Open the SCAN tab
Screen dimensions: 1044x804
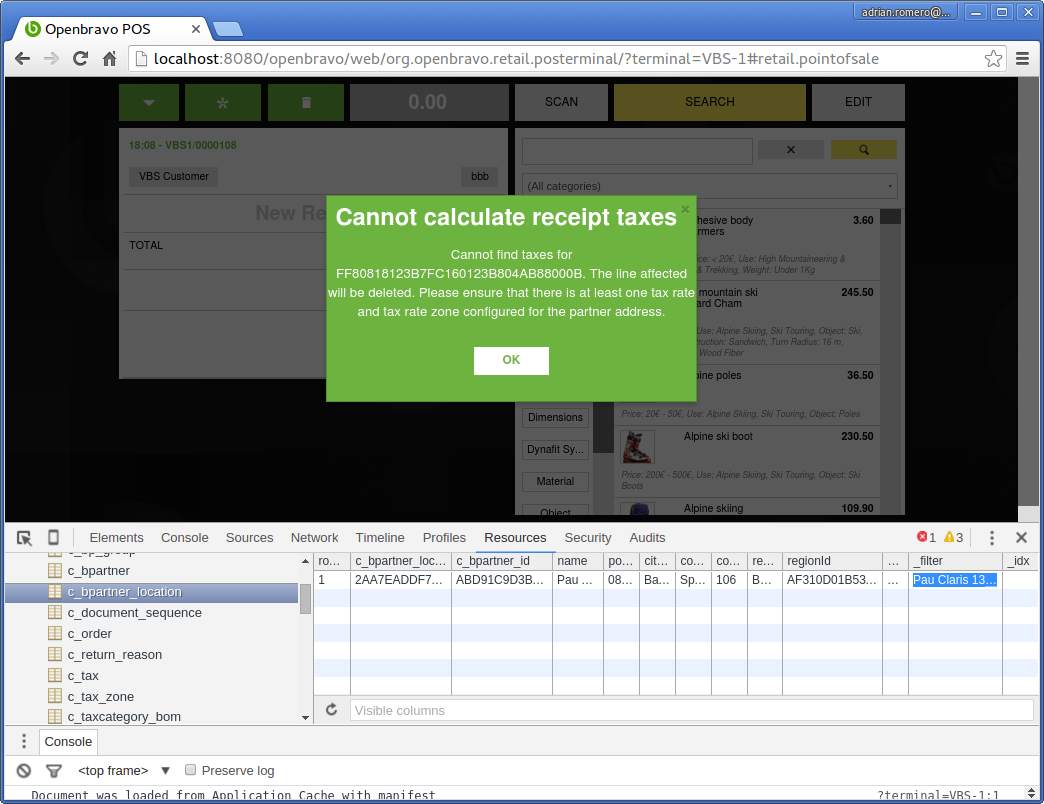click(x=561, y=102)
